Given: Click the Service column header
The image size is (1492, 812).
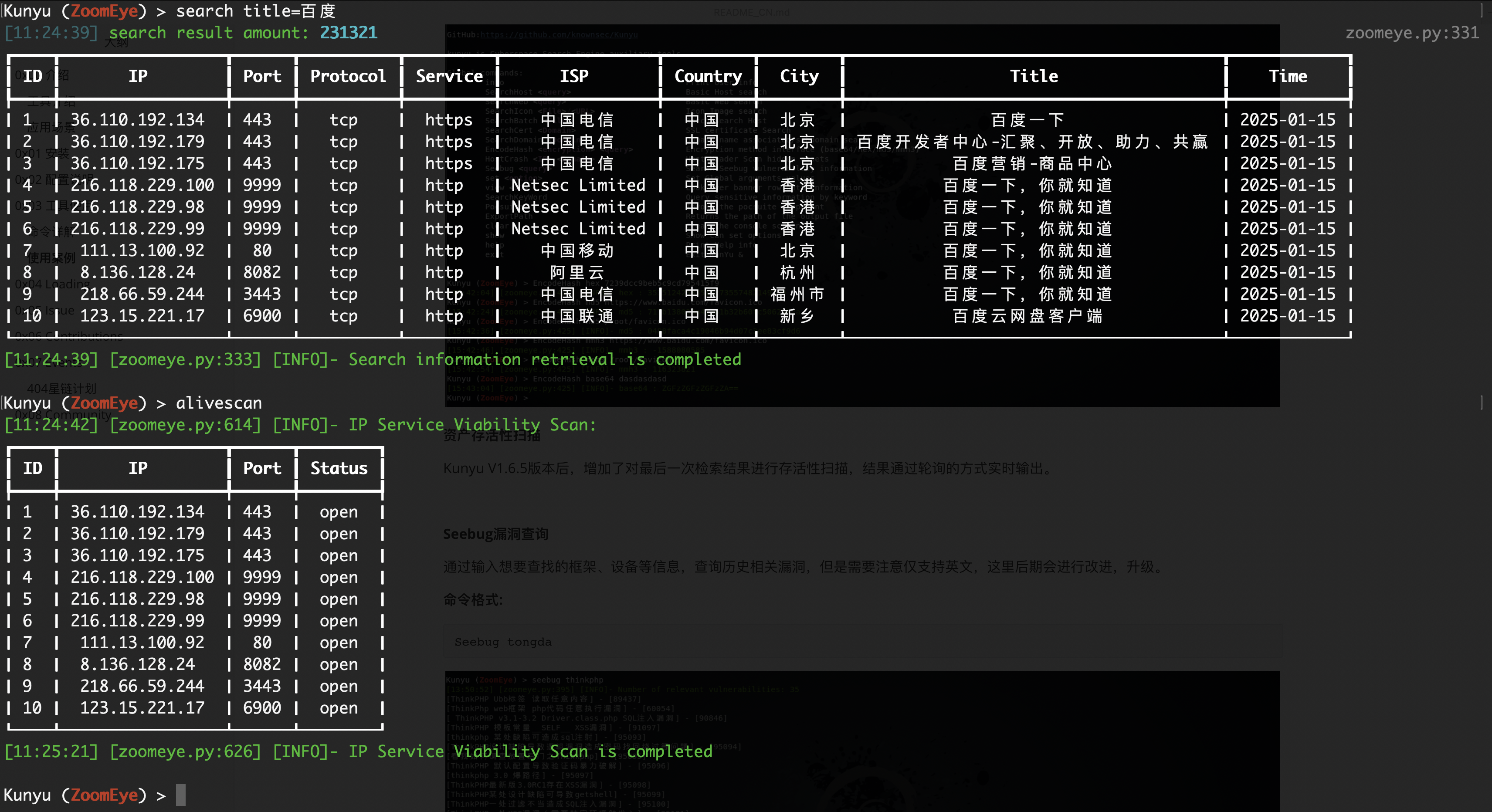Looking at the screenshot, I should coord(449,76).
